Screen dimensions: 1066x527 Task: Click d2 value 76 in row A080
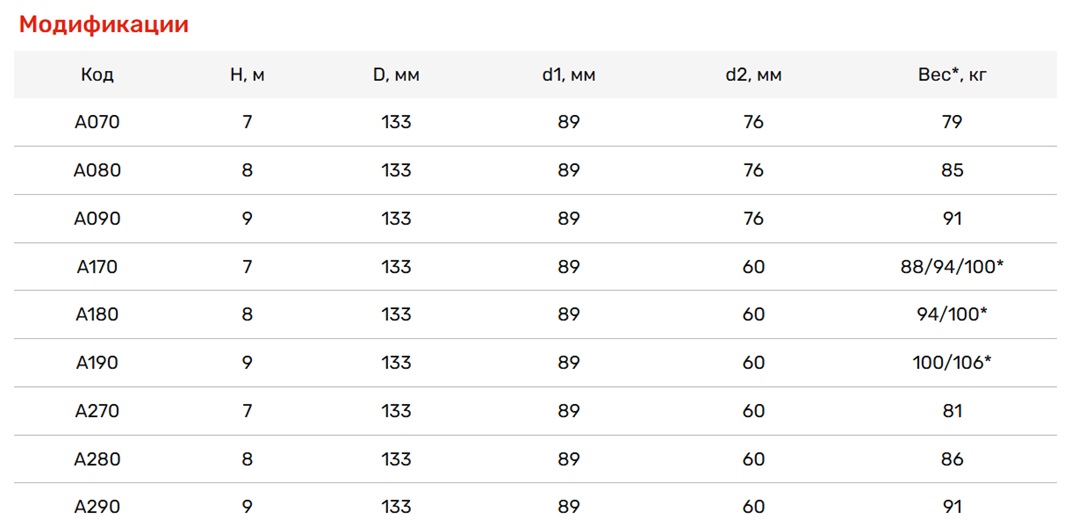pos(753,170)
